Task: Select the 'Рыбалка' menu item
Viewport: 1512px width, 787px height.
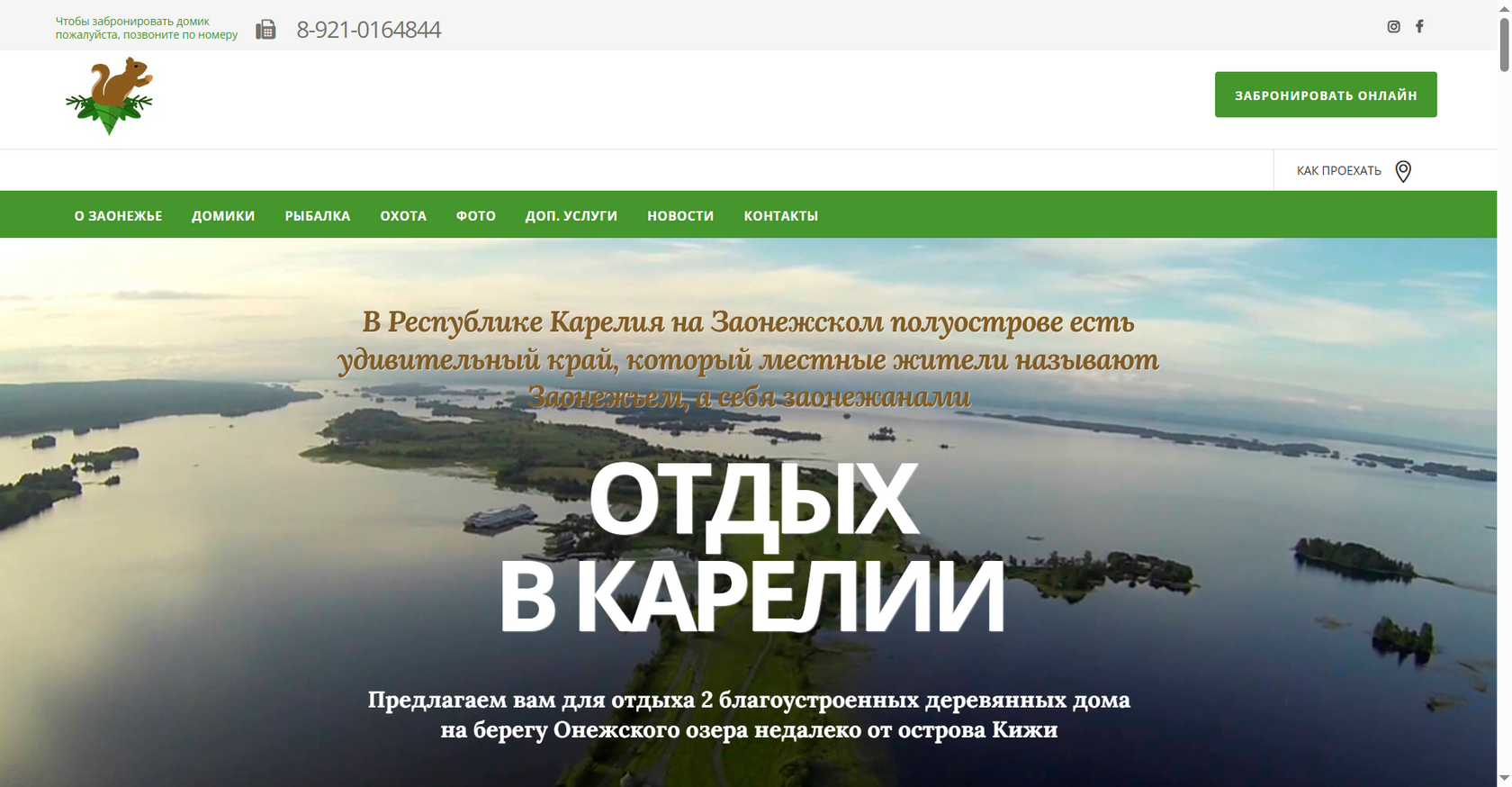Action: click(x=318, y=216)
